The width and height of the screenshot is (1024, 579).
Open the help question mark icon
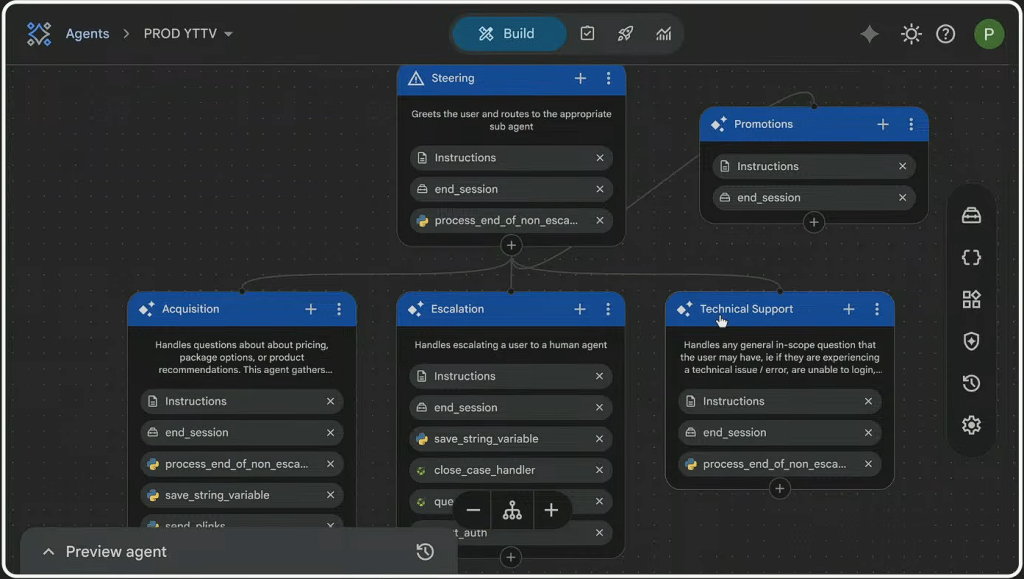[x=945, y=34]
